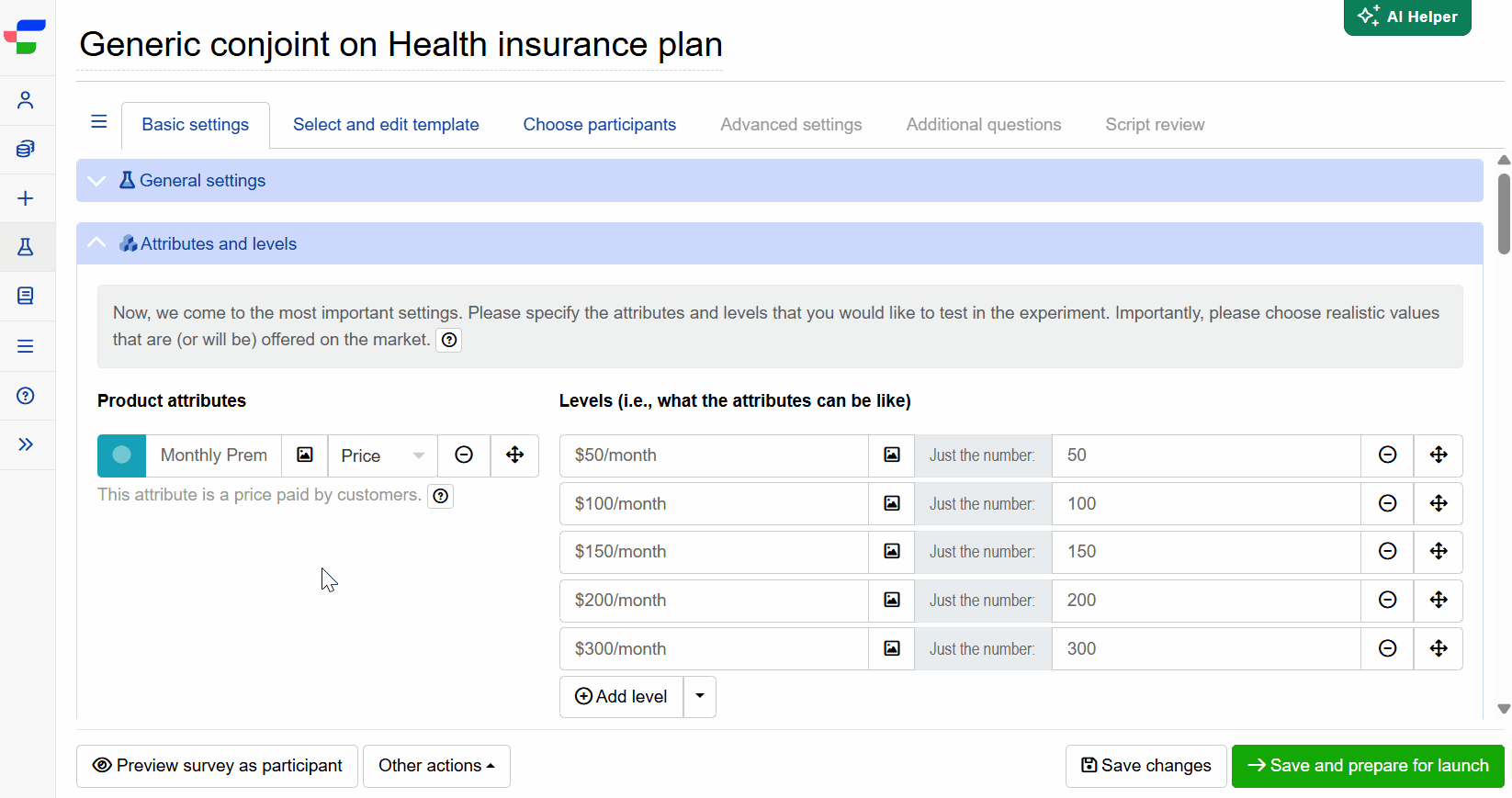
Task: Click help icon next to price attribute note
Action: coord(441,496)
